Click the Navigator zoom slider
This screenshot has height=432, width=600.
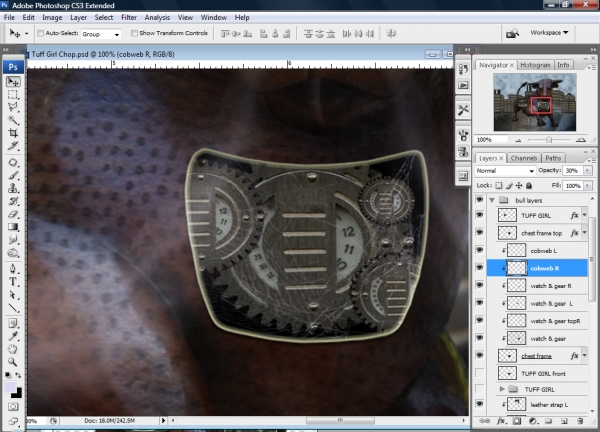(x=549, y=140)
